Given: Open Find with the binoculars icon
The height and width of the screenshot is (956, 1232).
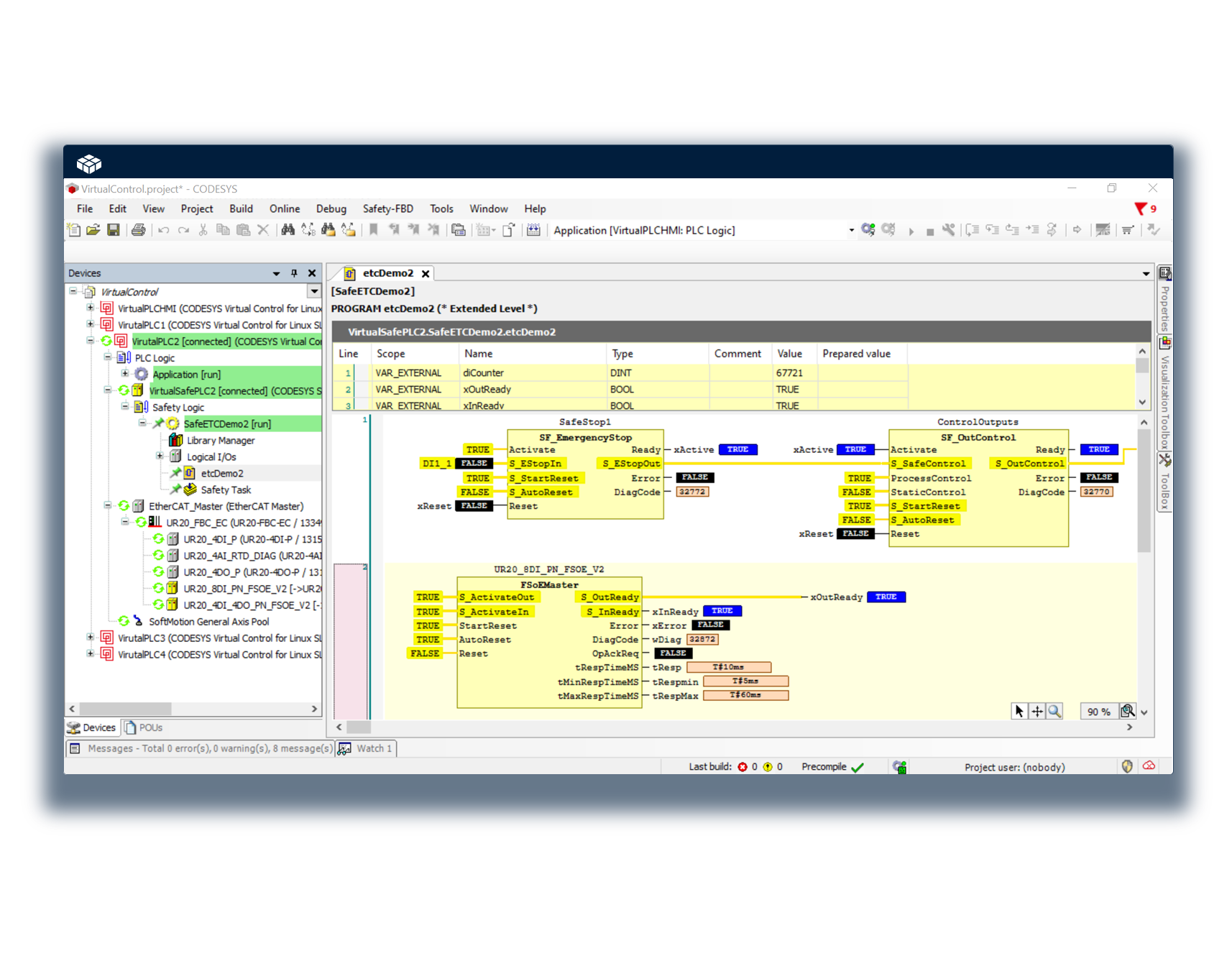Looking at the screenshot, I should [x=288, y=230].
